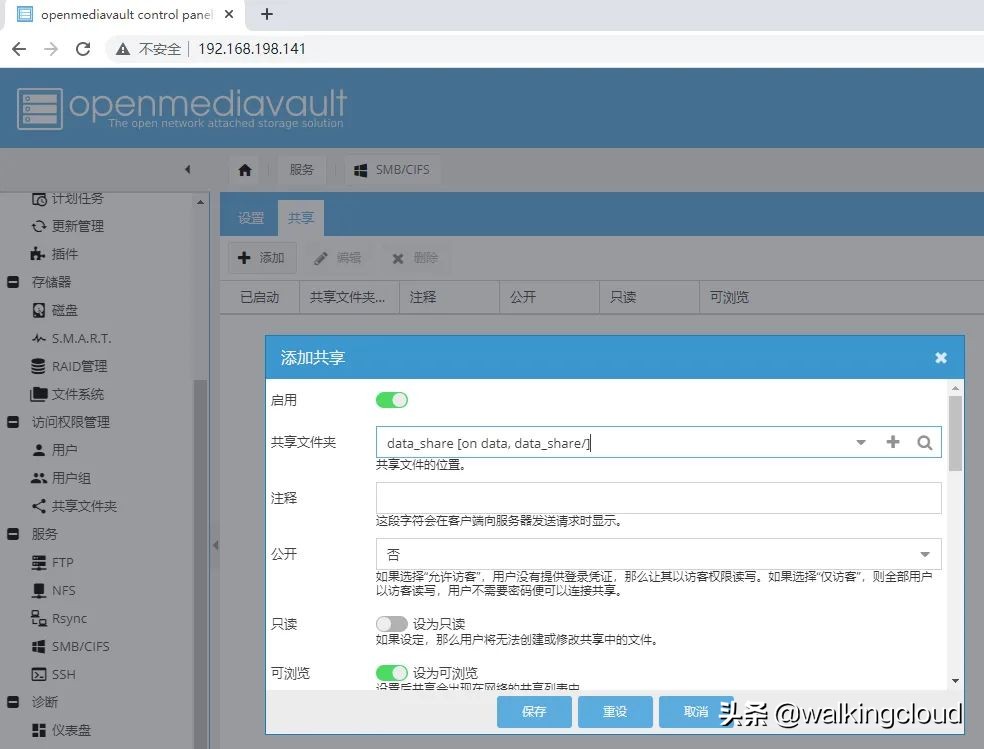
Task: Open 磁盘 disks in the sidebar
Action: click(55, 311)
